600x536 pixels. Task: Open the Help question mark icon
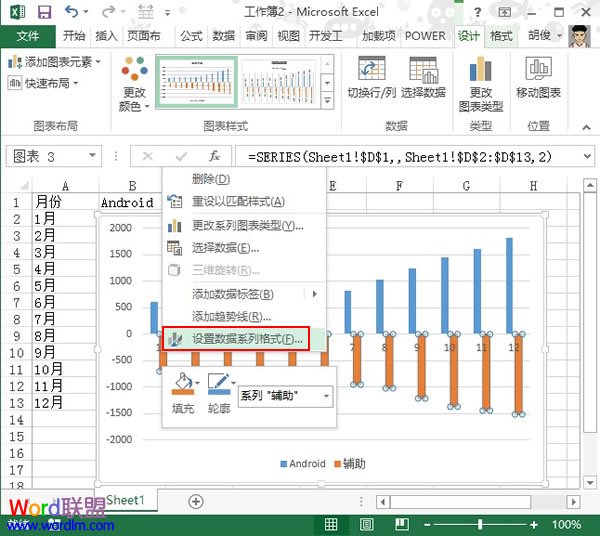coord(477,13)
